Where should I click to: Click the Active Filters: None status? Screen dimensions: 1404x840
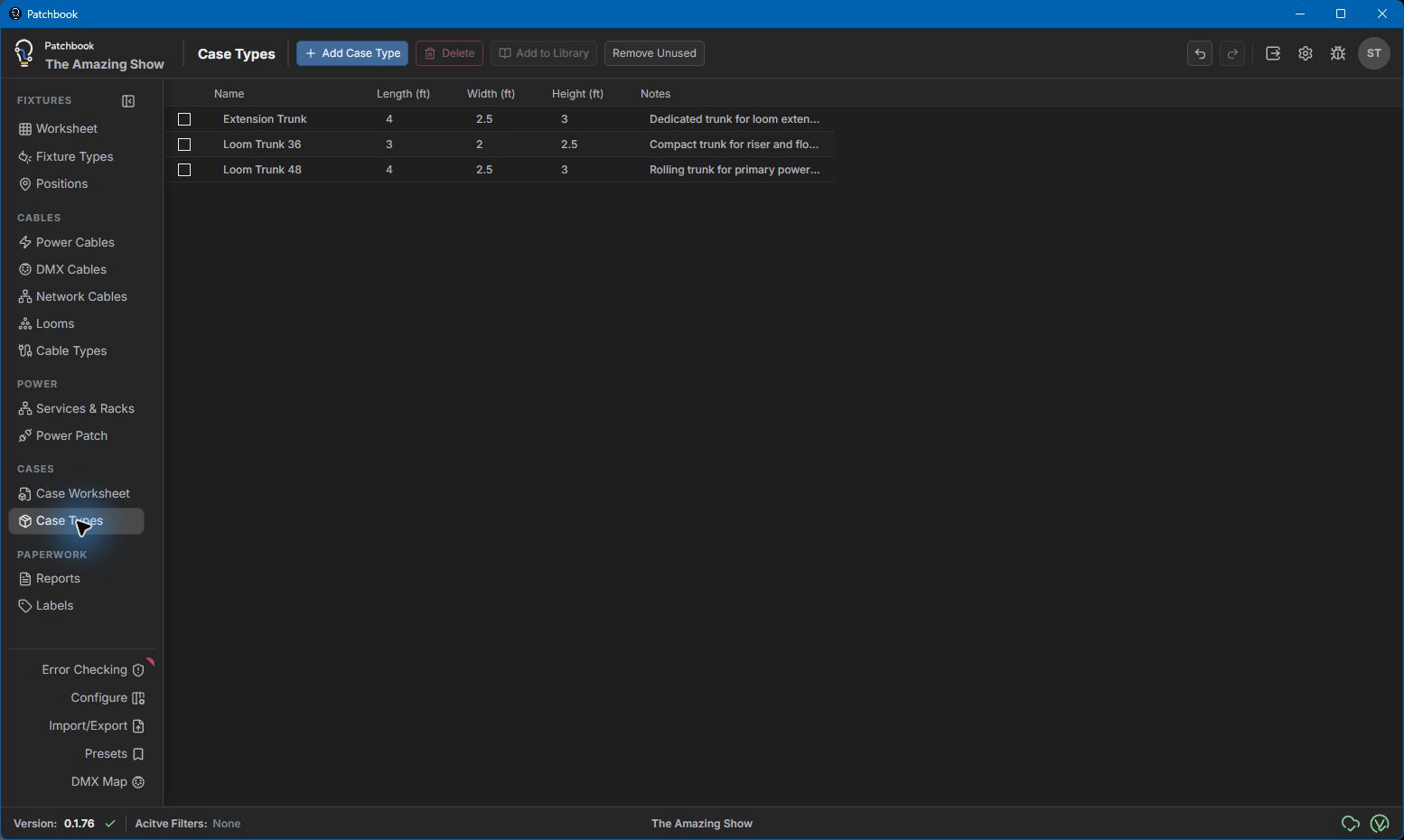coord(188,823)
